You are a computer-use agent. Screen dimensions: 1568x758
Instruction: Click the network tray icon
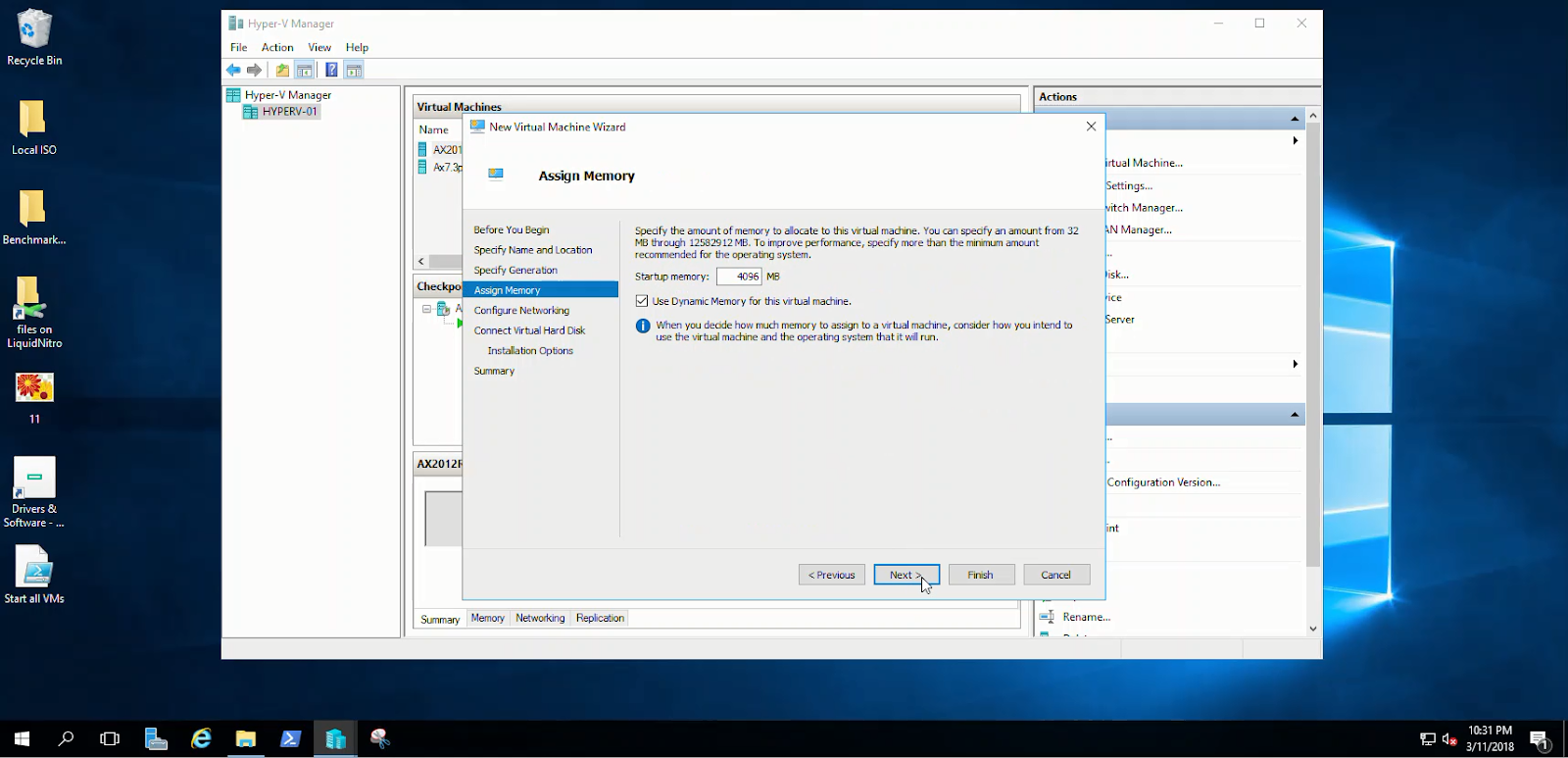pyautogui.click(x=1428, y=739)
